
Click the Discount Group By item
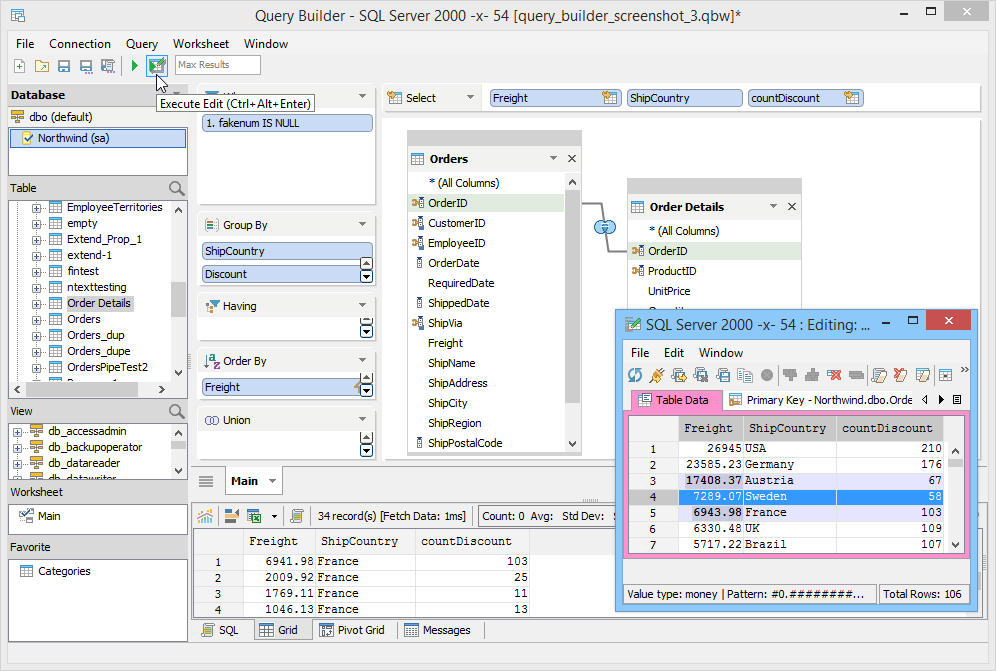coord(281,274)
